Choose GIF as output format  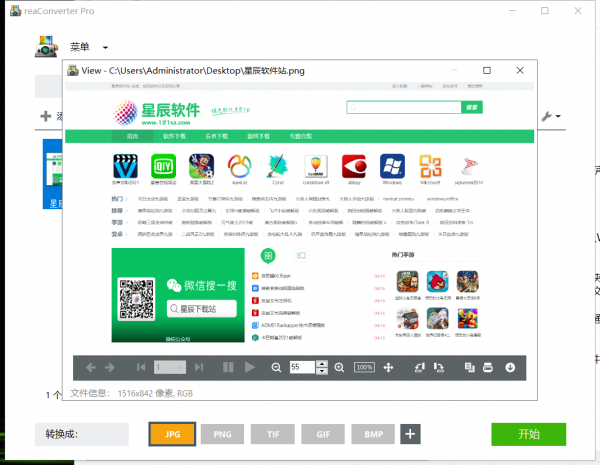tap(323, 434)
